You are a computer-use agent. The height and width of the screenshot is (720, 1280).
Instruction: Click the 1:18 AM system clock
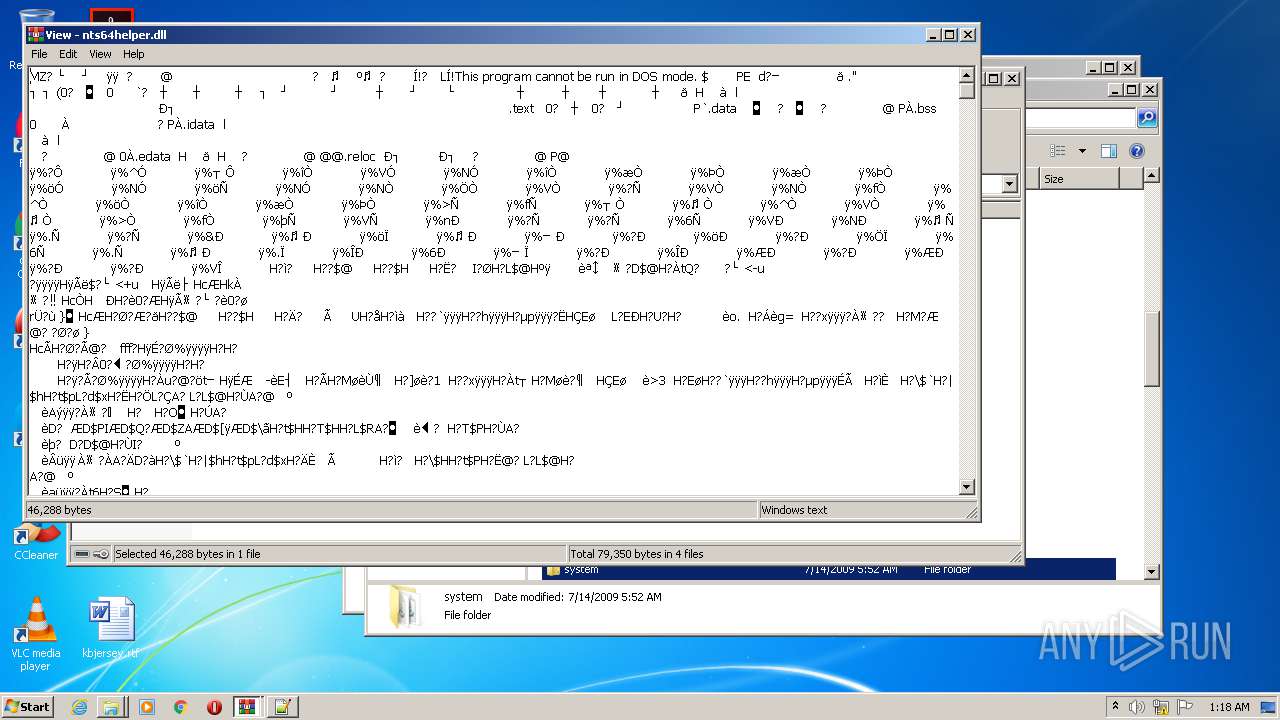(x=1229, y=707)
